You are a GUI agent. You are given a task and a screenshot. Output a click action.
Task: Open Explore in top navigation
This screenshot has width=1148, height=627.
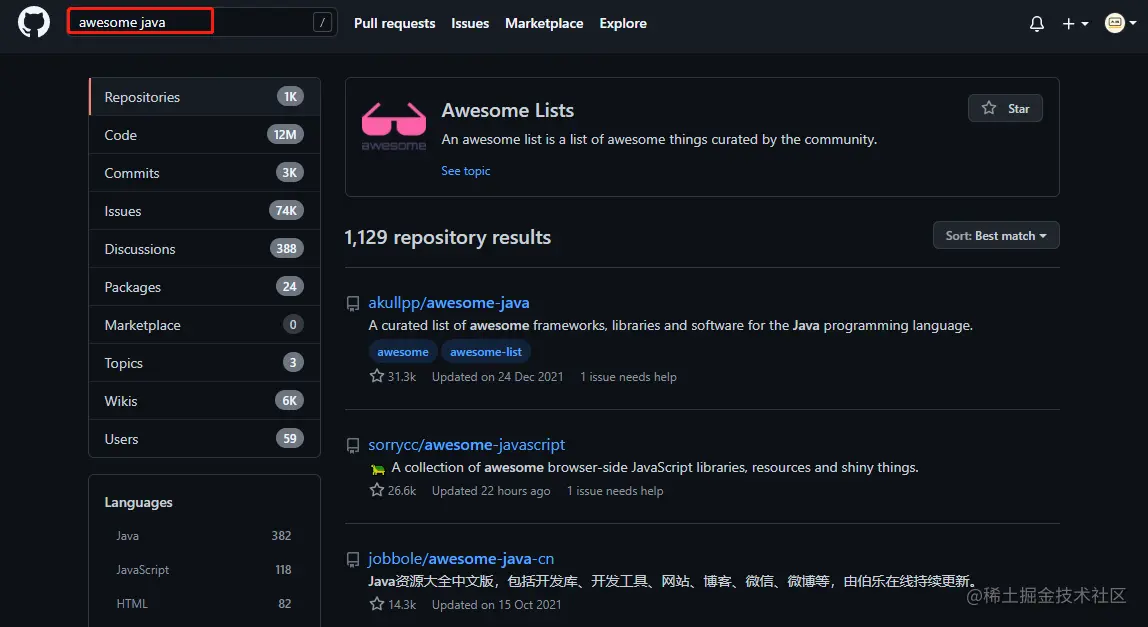[623, 23]
